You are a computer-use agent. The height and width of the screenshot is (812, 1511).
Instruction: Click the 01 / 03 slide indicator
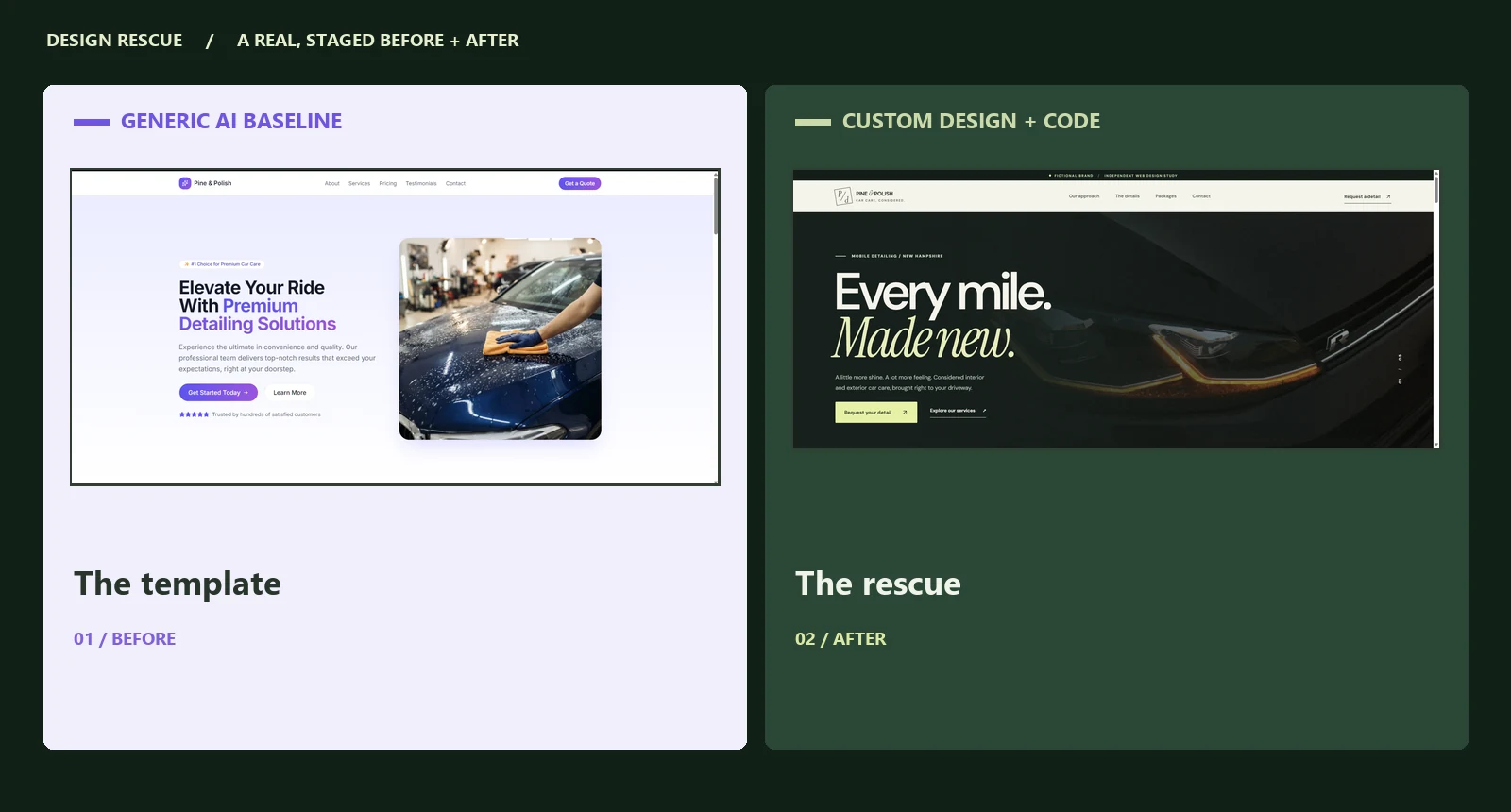[1400, 368]
